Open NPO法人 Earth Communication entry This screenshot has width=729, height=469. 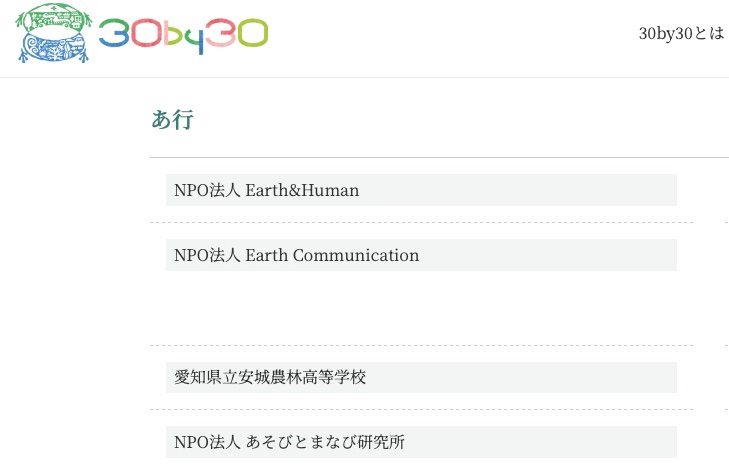coord(296,255)
